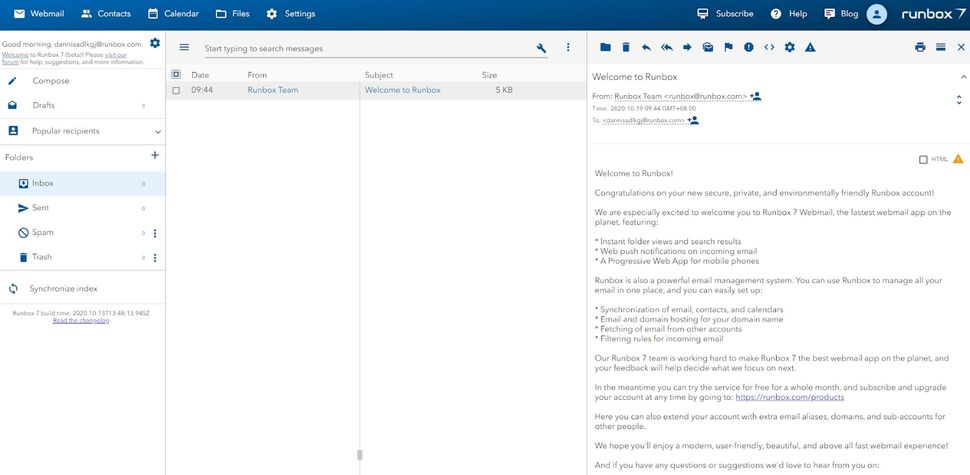This screenshot has height=475, width=970.
Task: Print the message using the printer icon
Action: click(920, 47)
